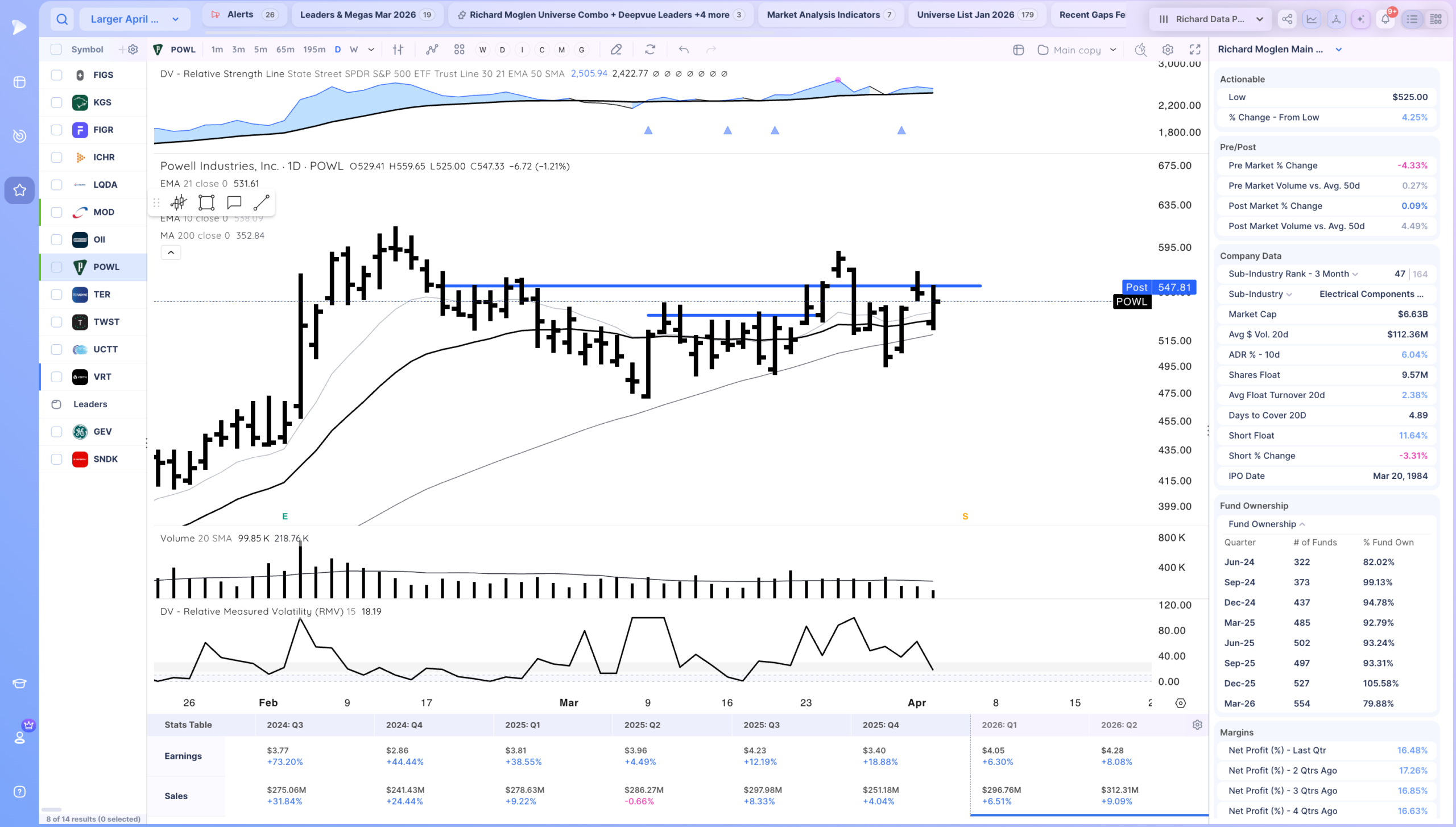
Task: Select the TER row in watchlist
Action: (x=93, y=295)
